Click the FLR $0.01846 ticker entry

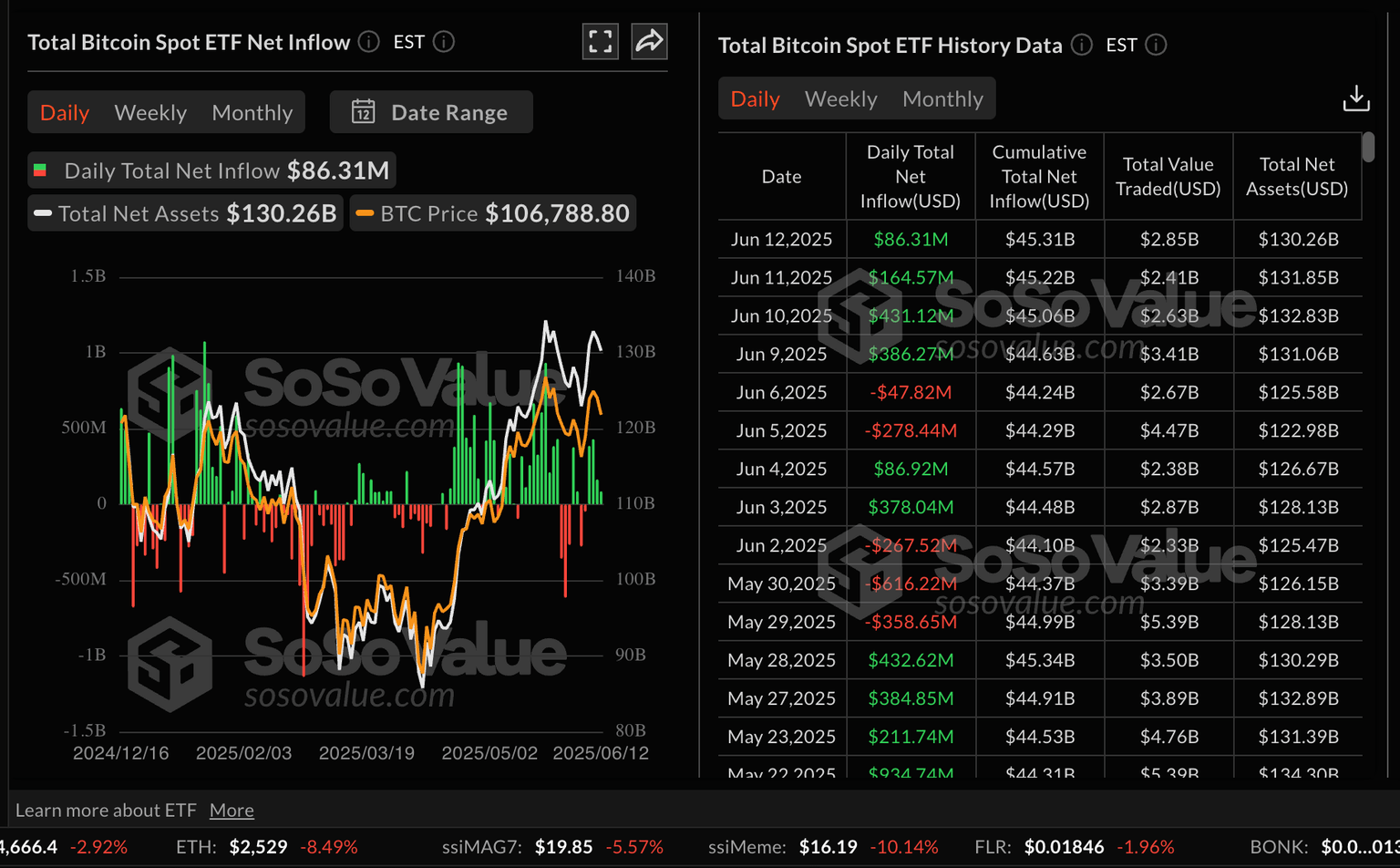[1075, 847]
